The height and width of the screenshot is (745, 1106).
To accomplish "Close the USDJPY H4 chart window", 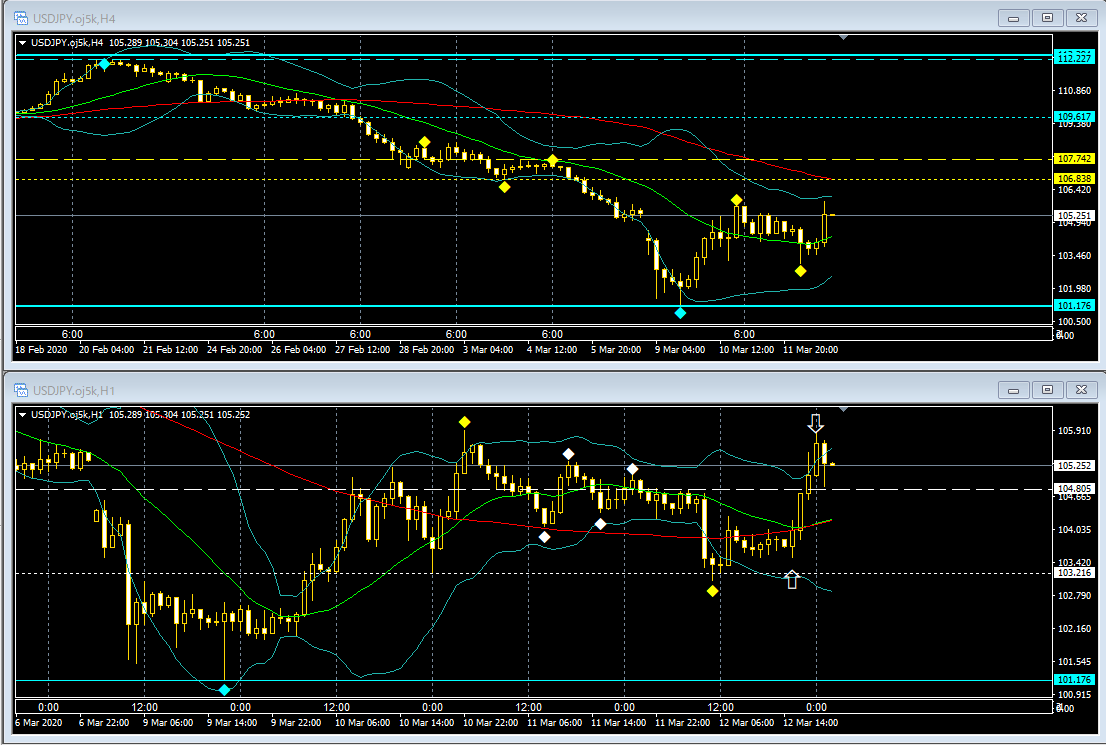I will pos(1081,18).
